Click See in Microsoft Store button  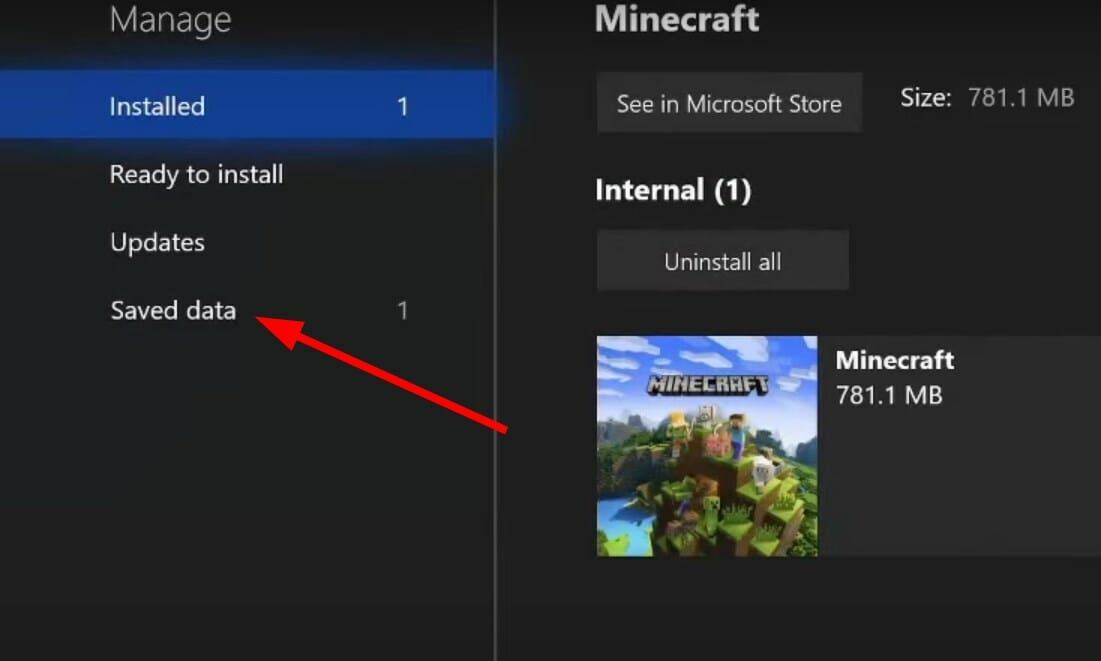(x=729, y=103)
